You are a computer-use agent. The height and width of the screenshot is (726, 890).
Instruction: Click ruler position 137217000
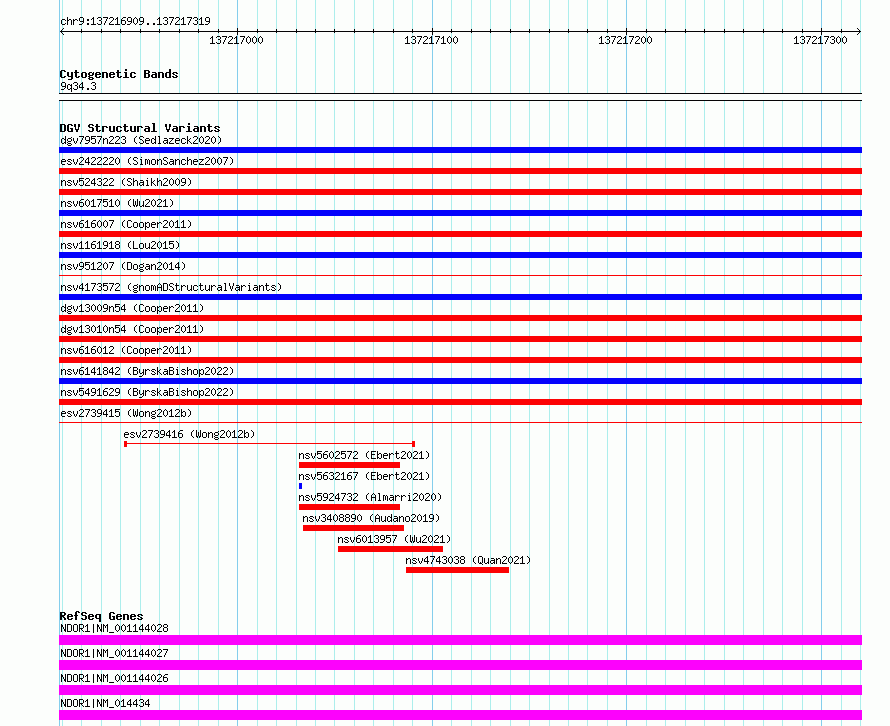236,40
